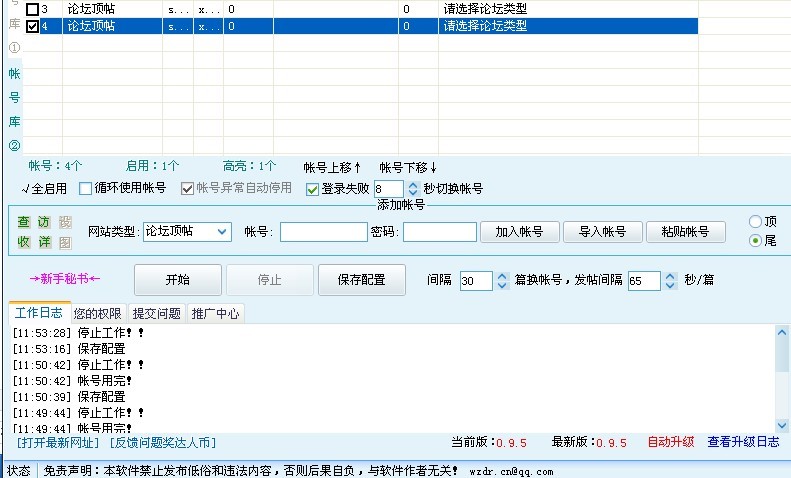Click the grayed 设 icon
The height and width of the screenshot is (478, 791).
(64, 222)
